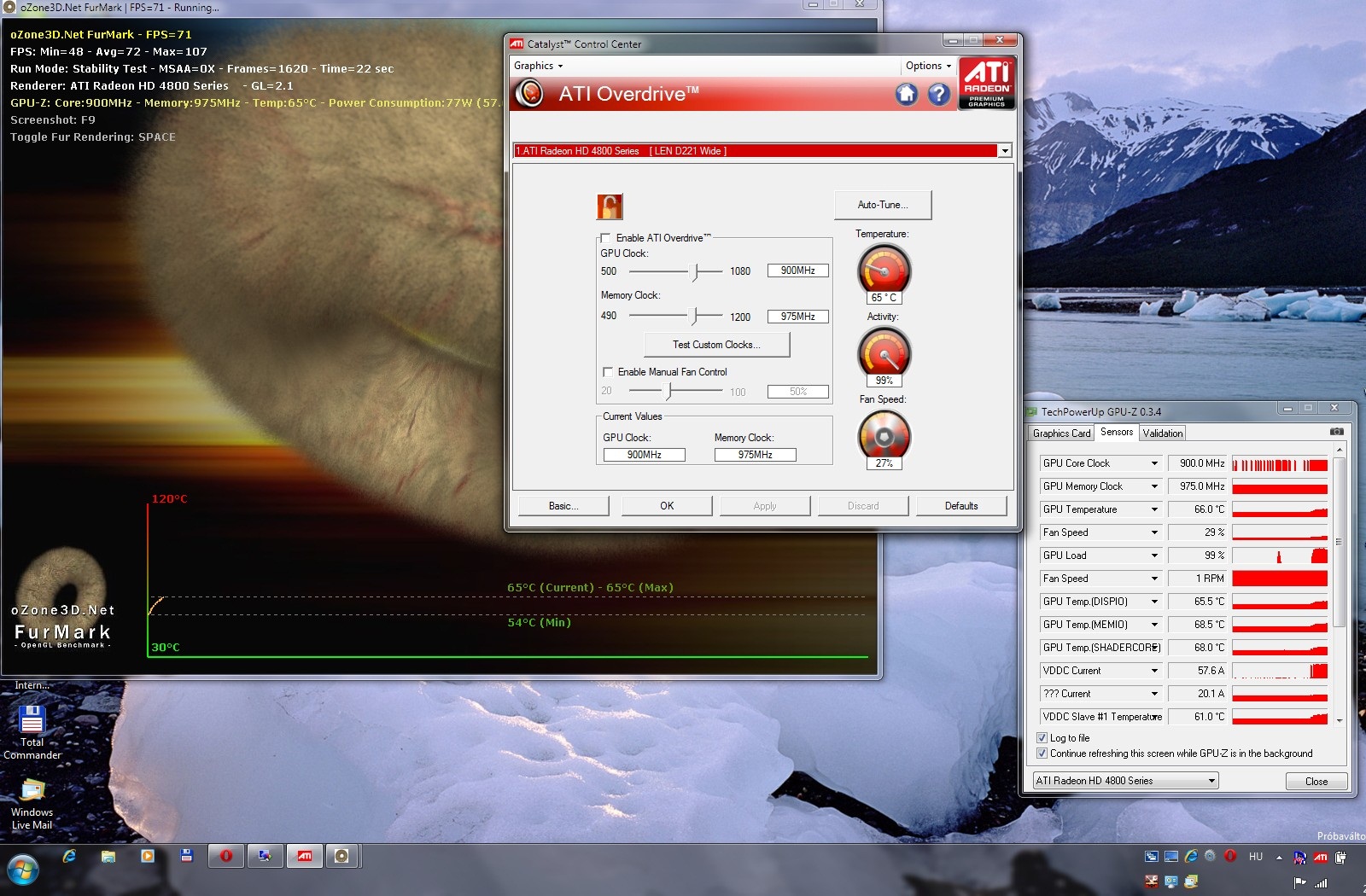The width and height of the screenshot is (1366, 896).
Task: Click Memory Clock slider handle
Action: (696, 317)
